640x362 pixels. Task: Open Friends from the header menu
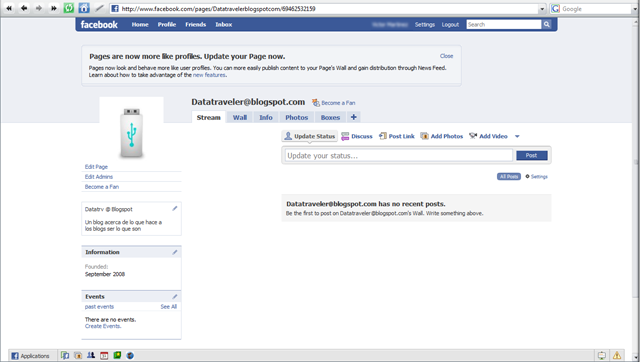pos(196,24)
